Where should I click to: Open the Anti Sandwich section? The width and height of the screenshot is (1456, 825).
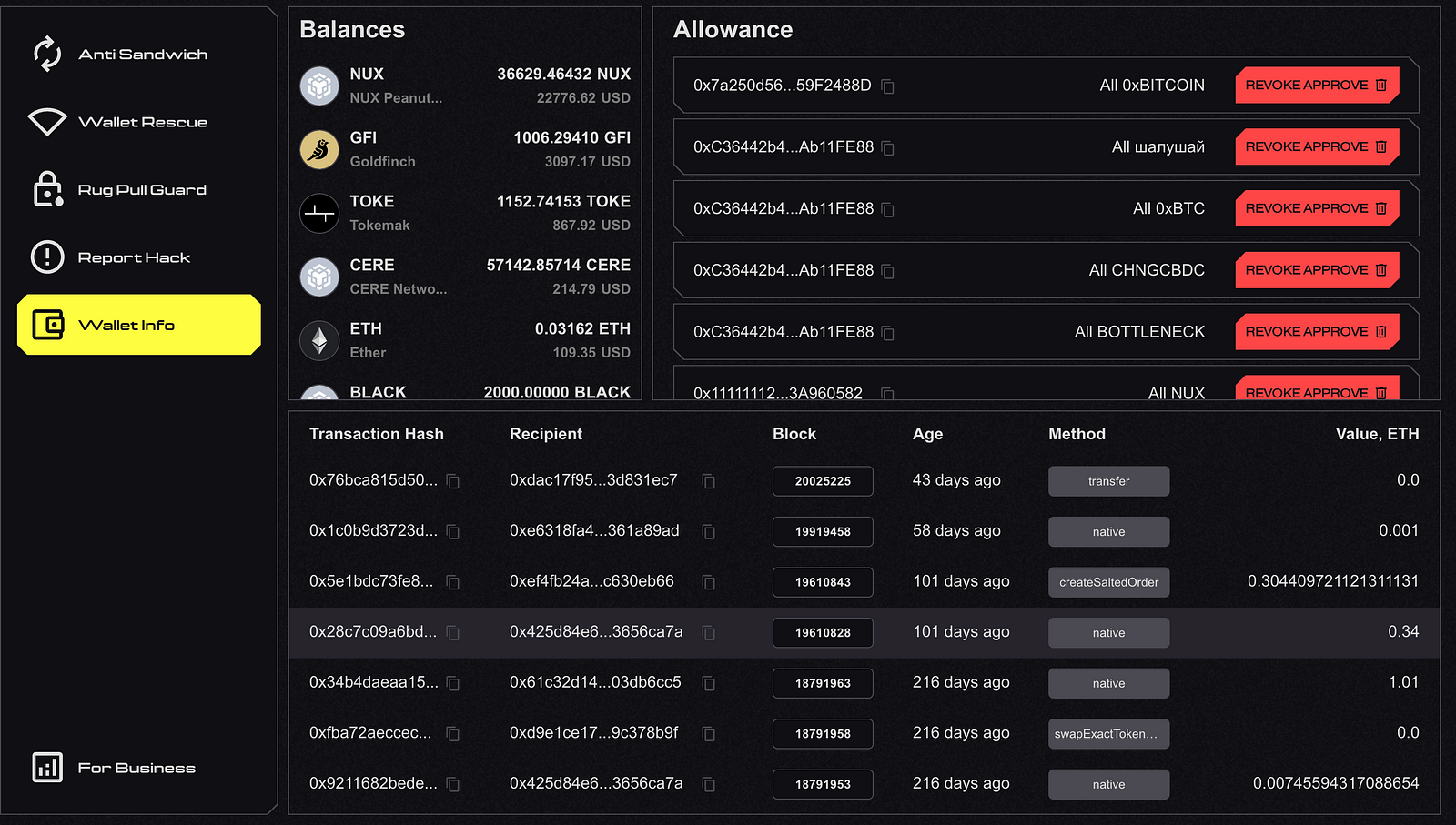tap(138, 55)
